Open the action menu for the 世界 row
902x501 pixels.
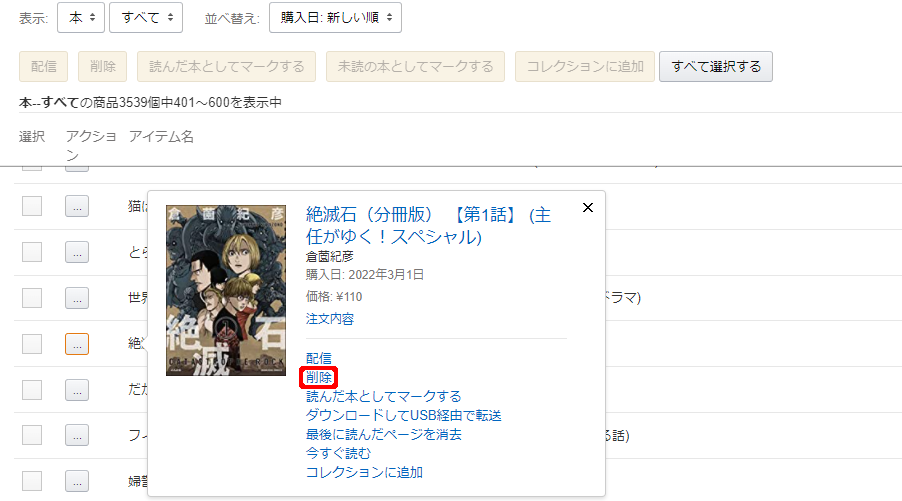coord(77,298)
